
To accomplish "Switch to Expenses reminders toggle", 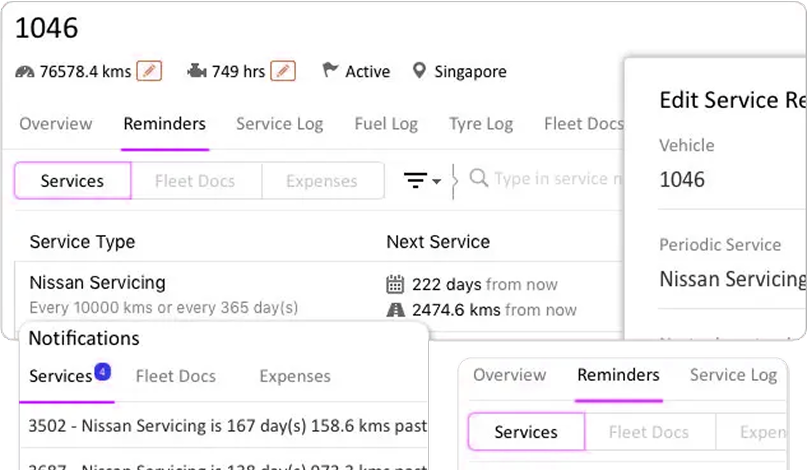I will 321,181.
